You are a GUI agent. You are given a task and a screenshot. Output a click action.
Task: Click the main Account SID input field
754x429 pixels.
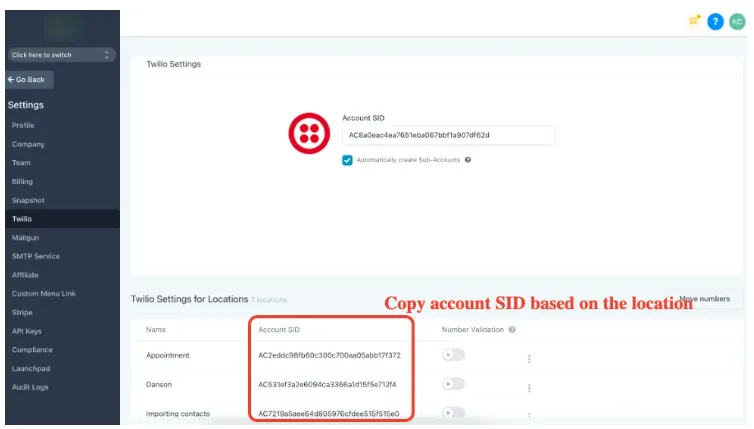click(448, 135)
